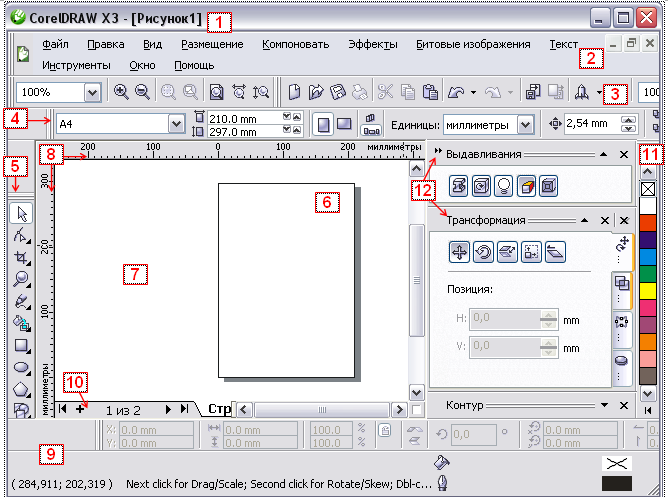Viewport: 668px width, 497px height.
Task: Pick the yellow palette swatch
Action: (x=648, y=291)
